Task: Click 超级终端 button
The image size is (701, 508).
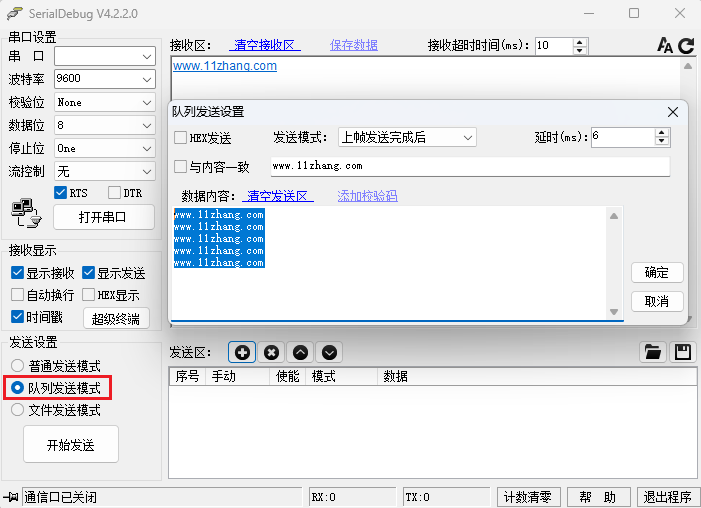Action: coord(116,318)
